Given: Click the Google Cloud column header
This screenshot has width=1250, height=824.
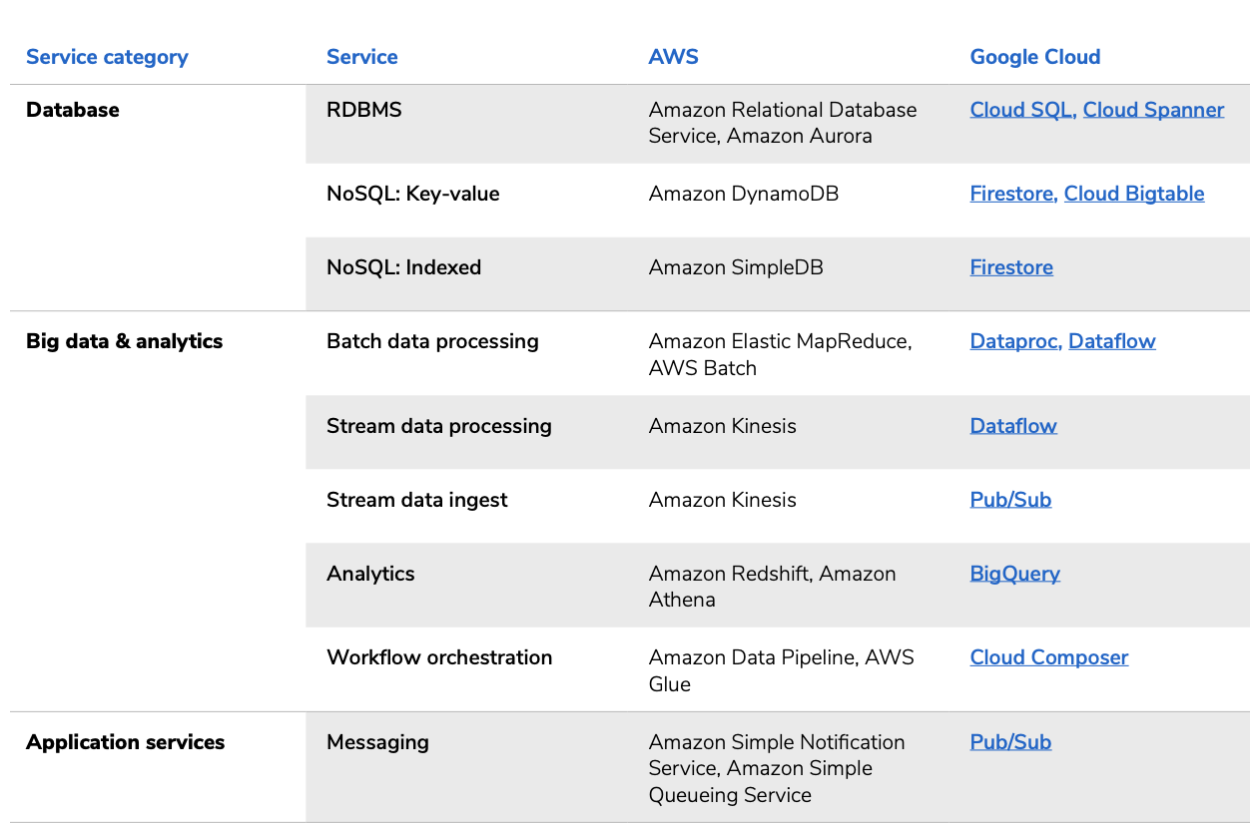Looking at the screenshot, I should coord(1035,57).
